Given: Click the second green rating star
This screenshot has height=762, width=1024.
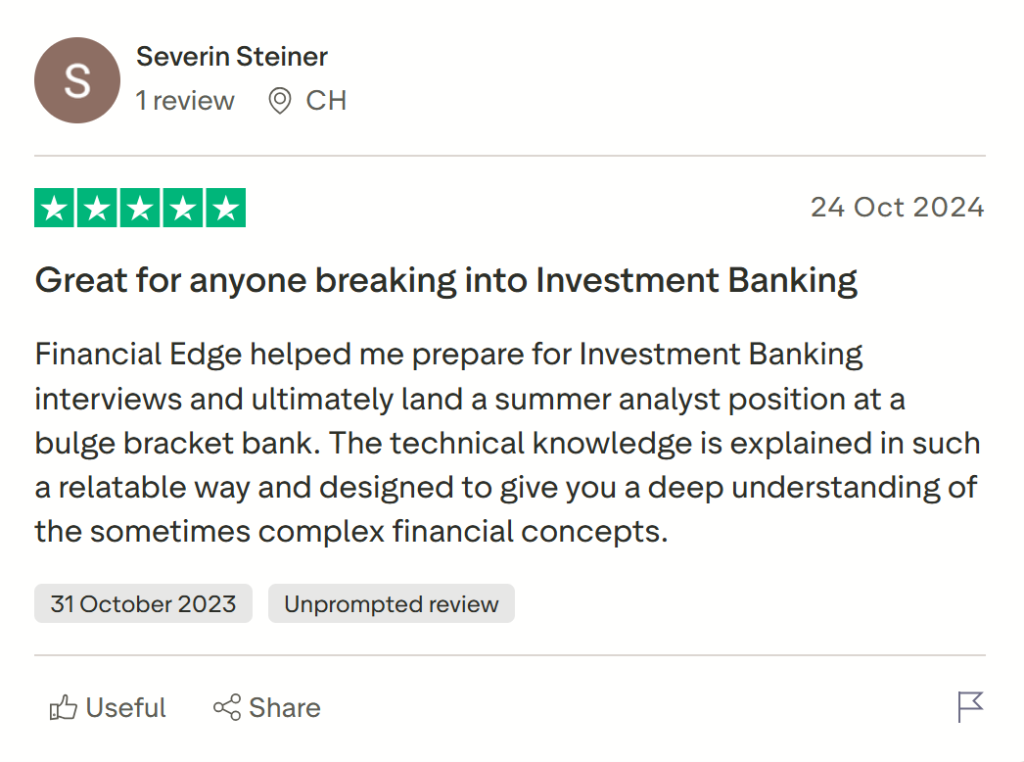Looking at the screenshot, I should [98, 207].
